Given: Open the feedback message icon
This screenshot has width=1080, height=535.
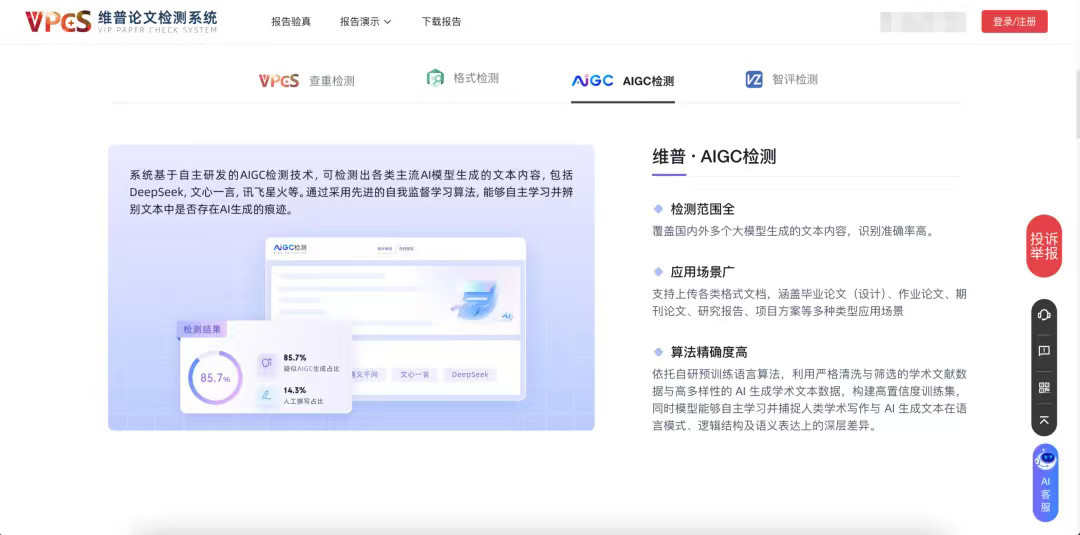Looking at the screenshot, I should (1044, 350).
